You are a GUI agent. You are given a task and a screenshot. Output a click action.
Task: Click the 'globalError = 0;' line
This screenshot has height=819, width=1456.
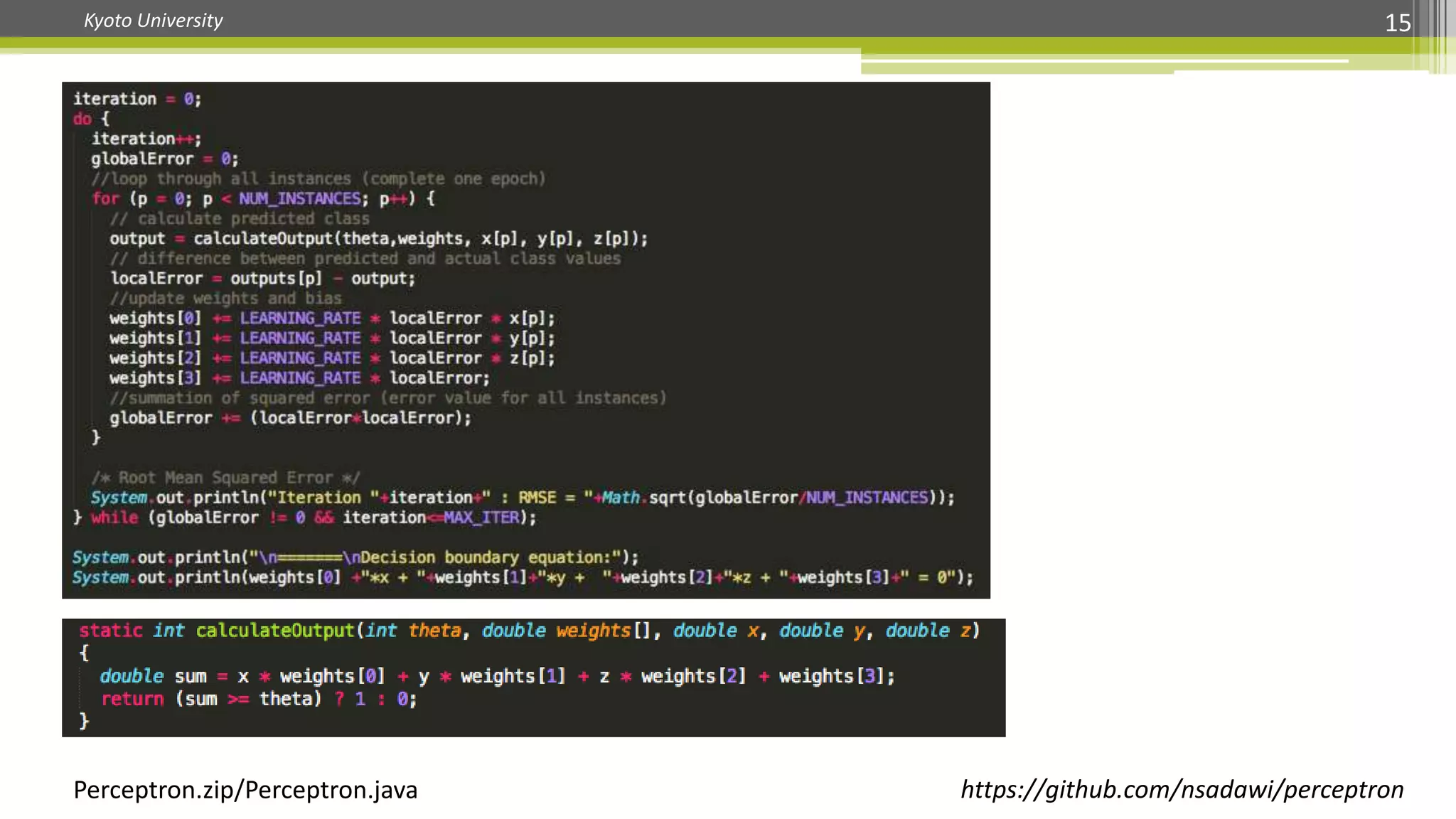point(165,159)
